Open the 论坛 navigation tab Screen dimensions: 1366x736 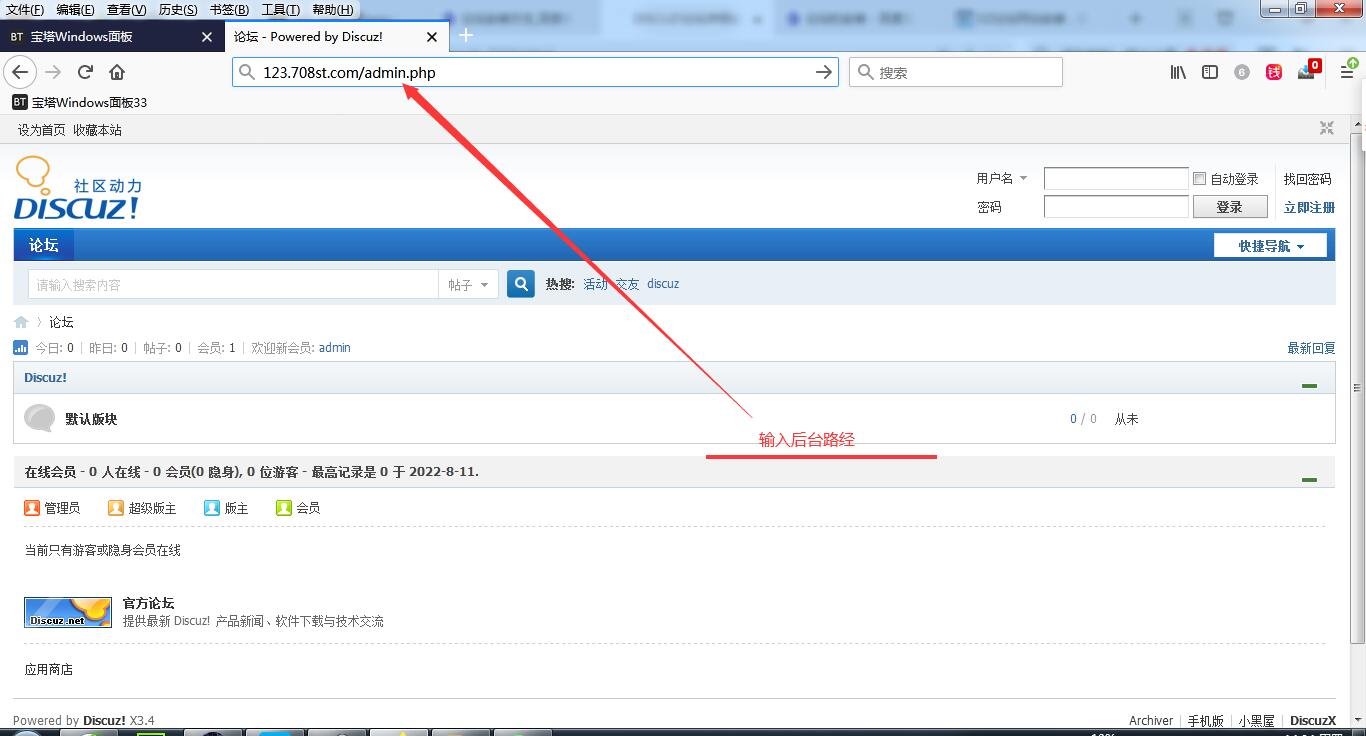pyautogui.click(x=44, y=245)
